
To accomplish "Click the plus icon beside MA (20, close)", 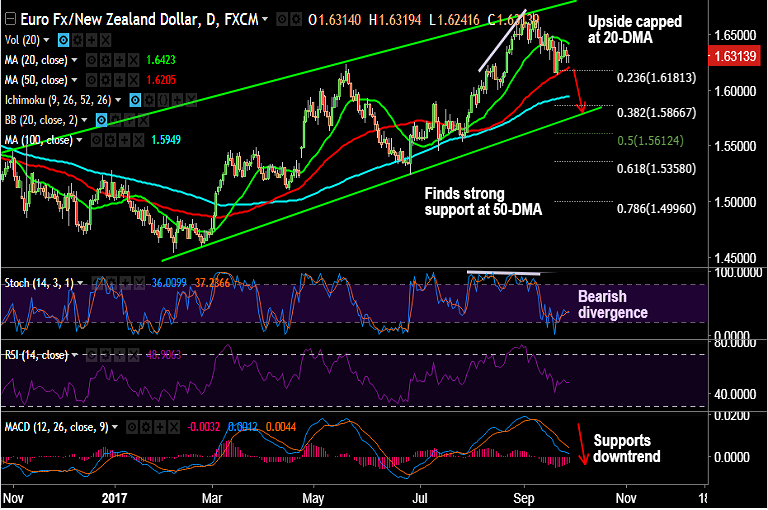I will click(x=120, y=60).
